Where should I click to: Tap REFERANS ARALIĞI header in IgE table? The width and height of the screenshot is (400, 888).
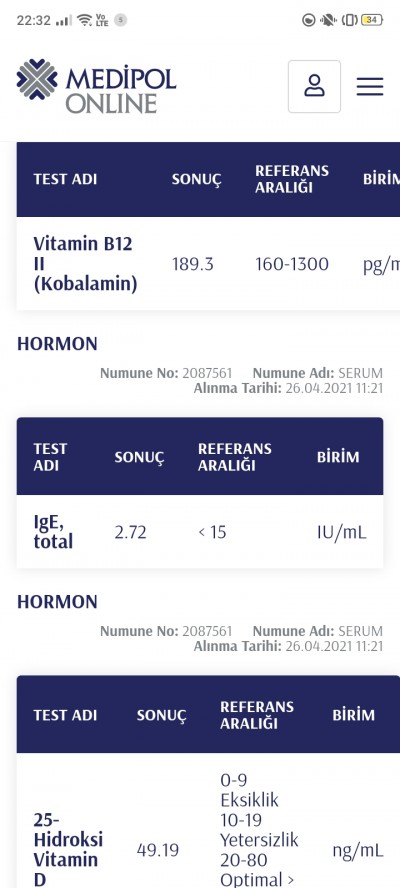[235, 457]
